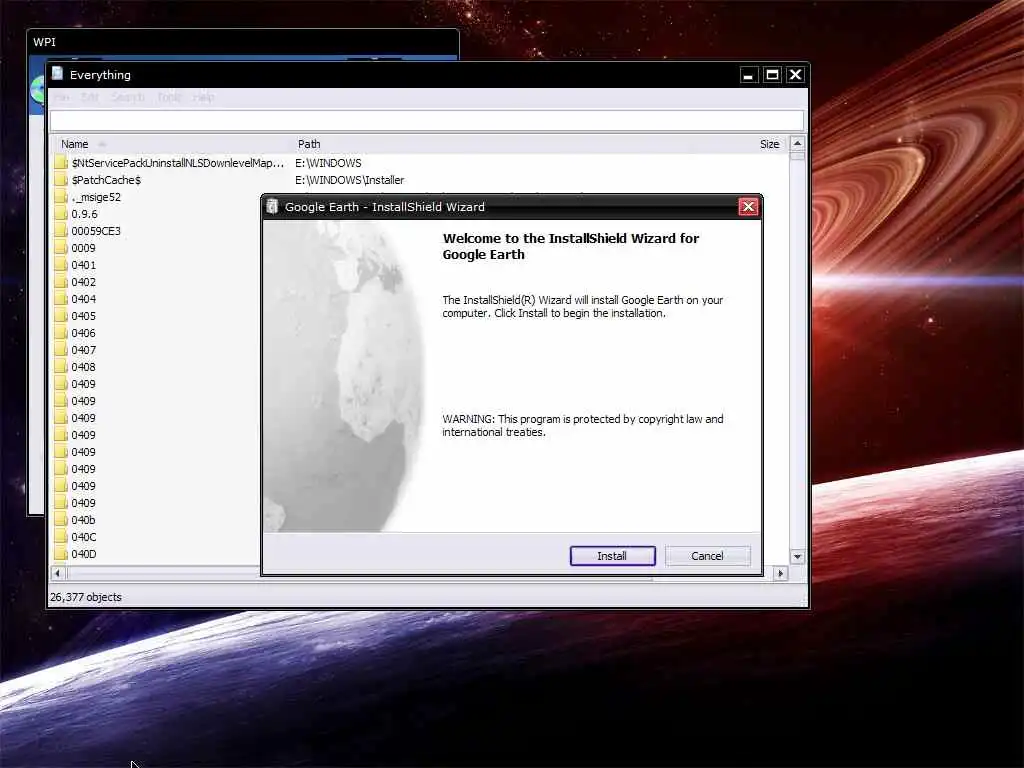Cancel the Google Earth installation
This screenshot has height=768, width=1024.
(x=707, y=556)
